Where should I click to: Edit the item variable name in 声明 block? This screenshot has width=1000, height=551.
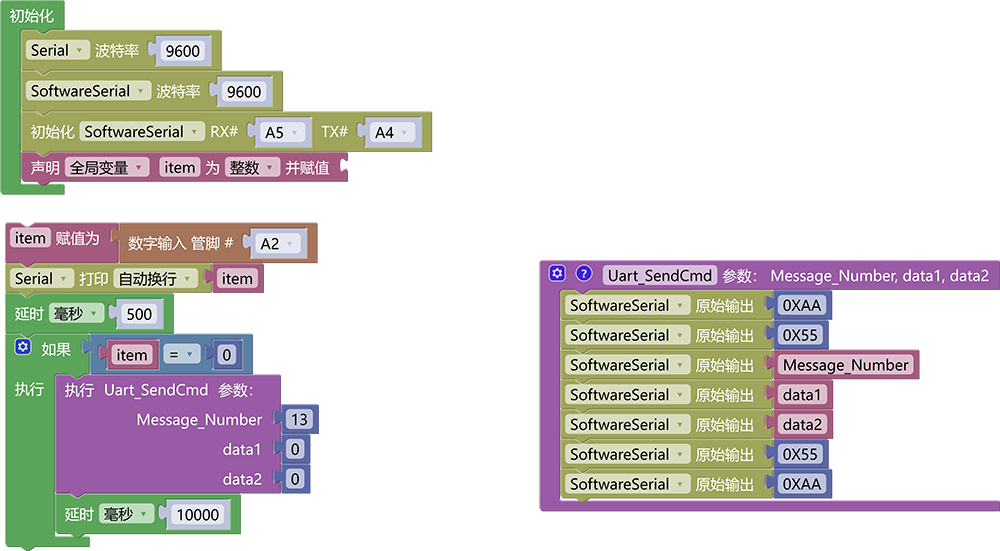coord(179,168)
